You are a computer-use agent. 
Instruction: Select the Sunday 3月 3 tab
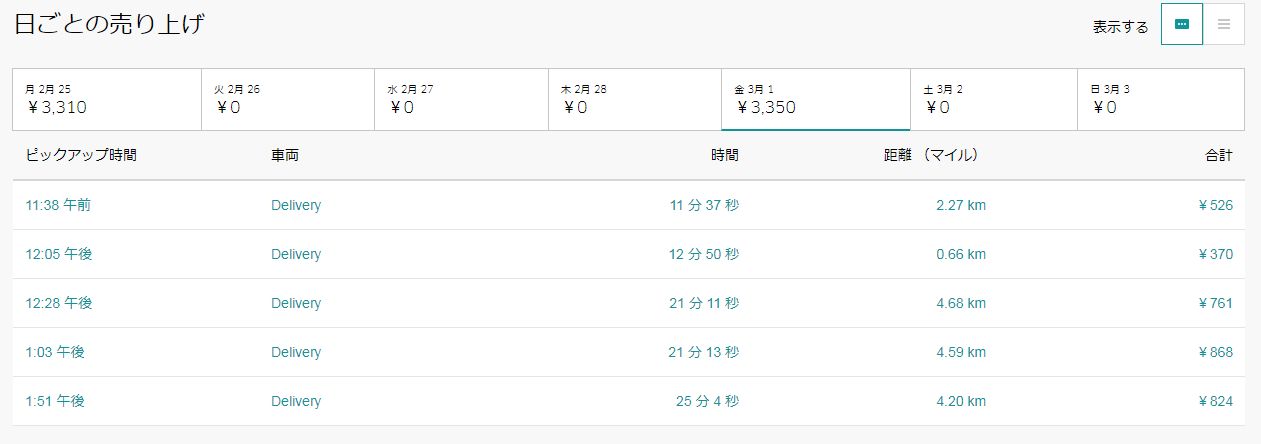tap(1161, 99)
